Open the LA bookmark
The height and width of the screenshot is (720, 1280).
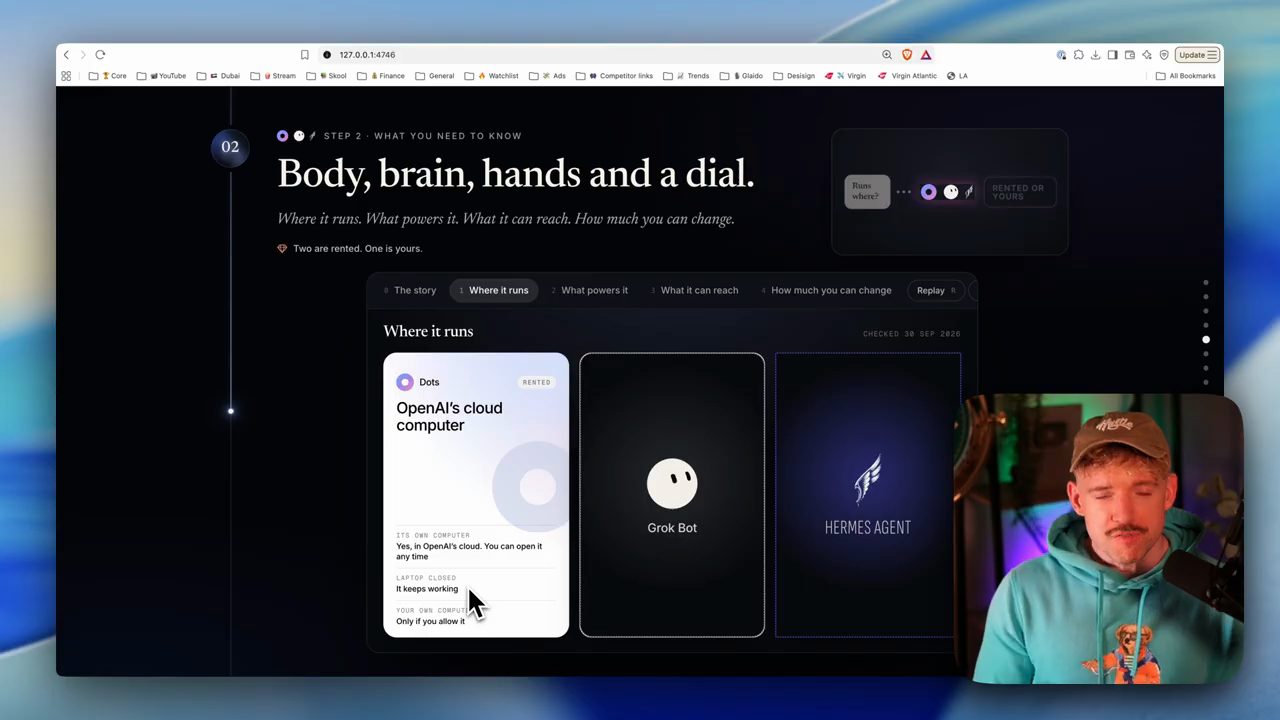957,76
